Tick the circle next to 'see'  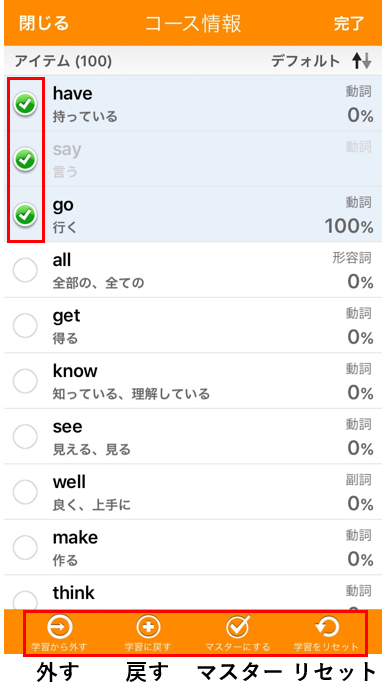pyautogui.click(x=25, y=437)
